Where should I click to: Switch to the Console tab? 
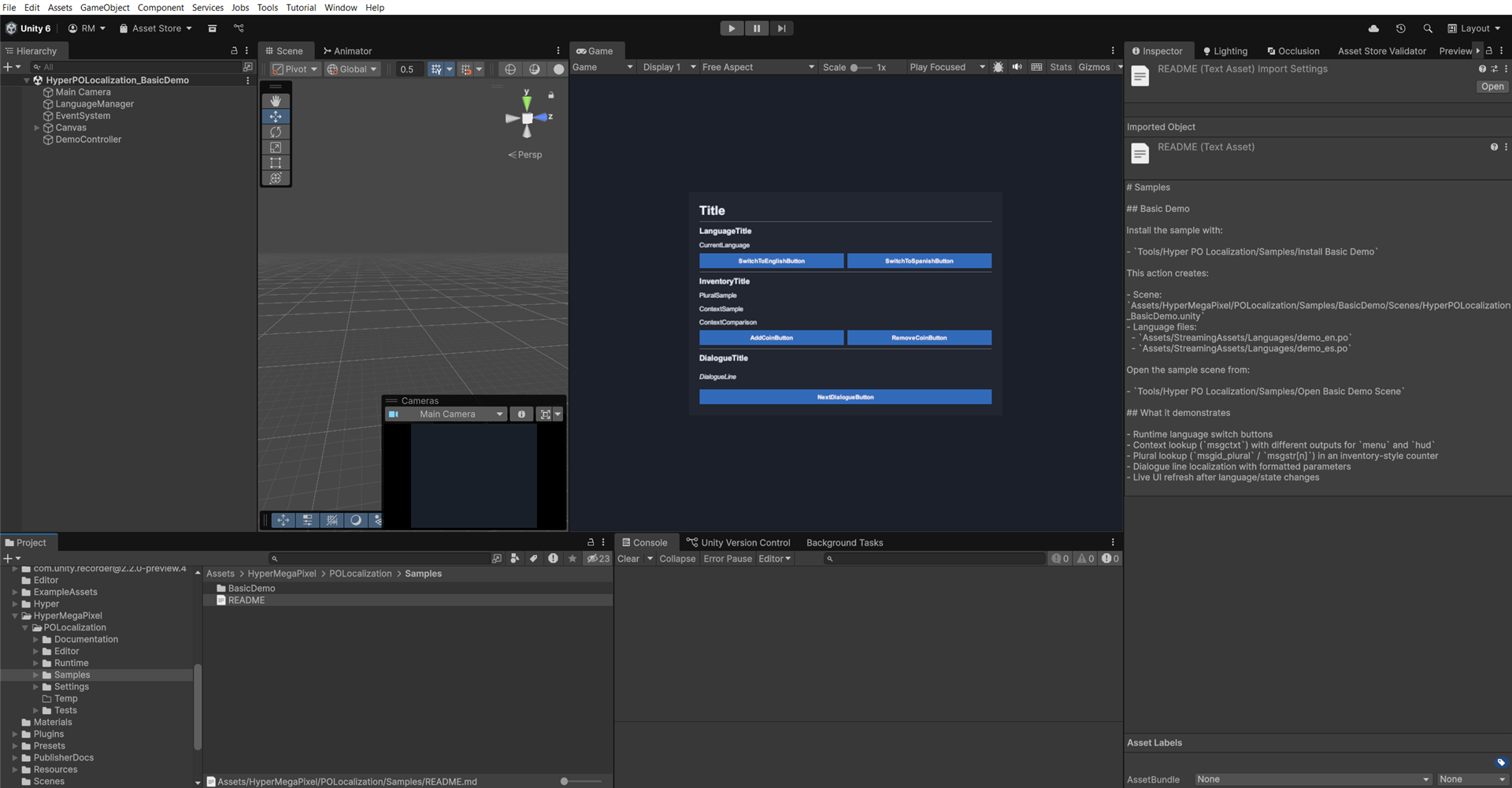tap(646, 542)
